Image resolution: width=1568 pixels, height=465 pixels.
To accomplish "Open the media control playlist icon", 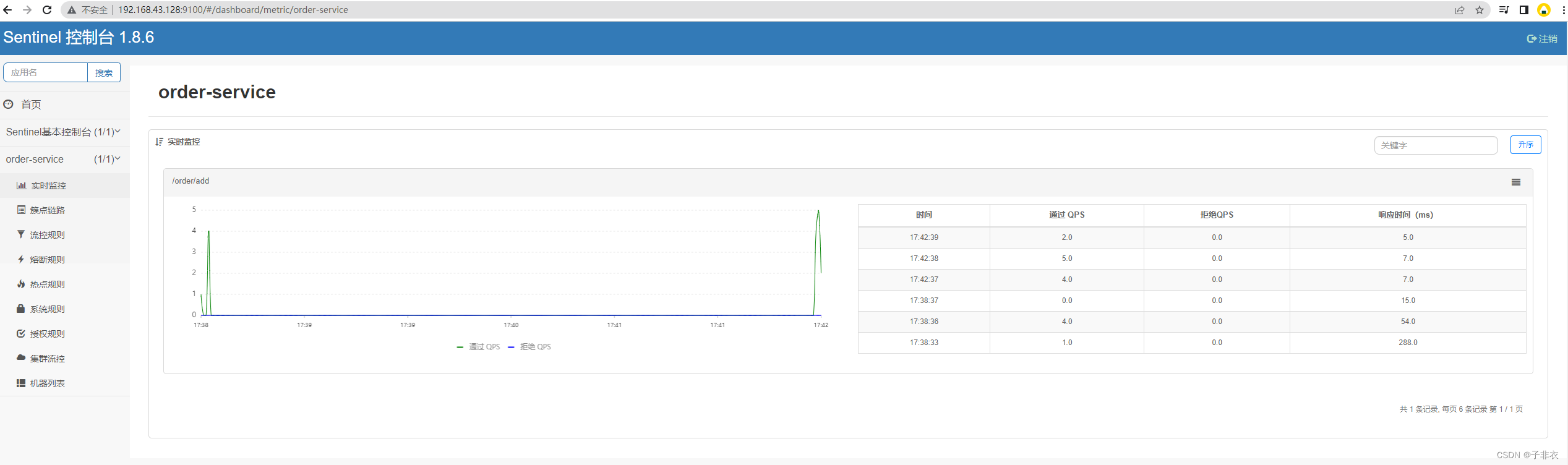I will [x=1504, y=10].
